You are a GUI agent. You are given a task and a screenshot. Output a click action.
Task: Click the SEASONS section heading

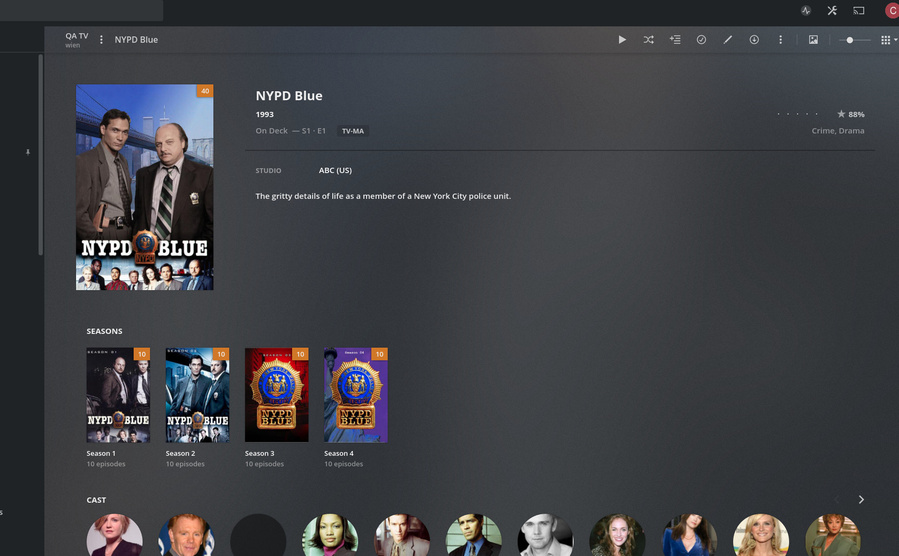point(104,331)
